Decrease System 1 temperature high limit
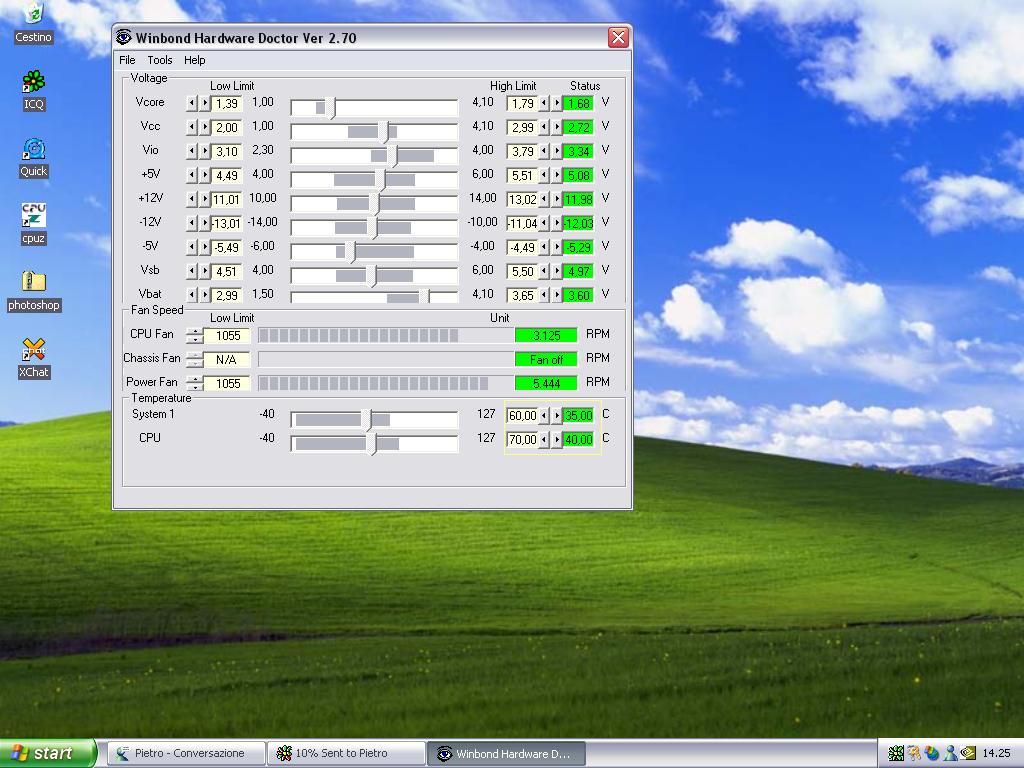 pos(543,415)
